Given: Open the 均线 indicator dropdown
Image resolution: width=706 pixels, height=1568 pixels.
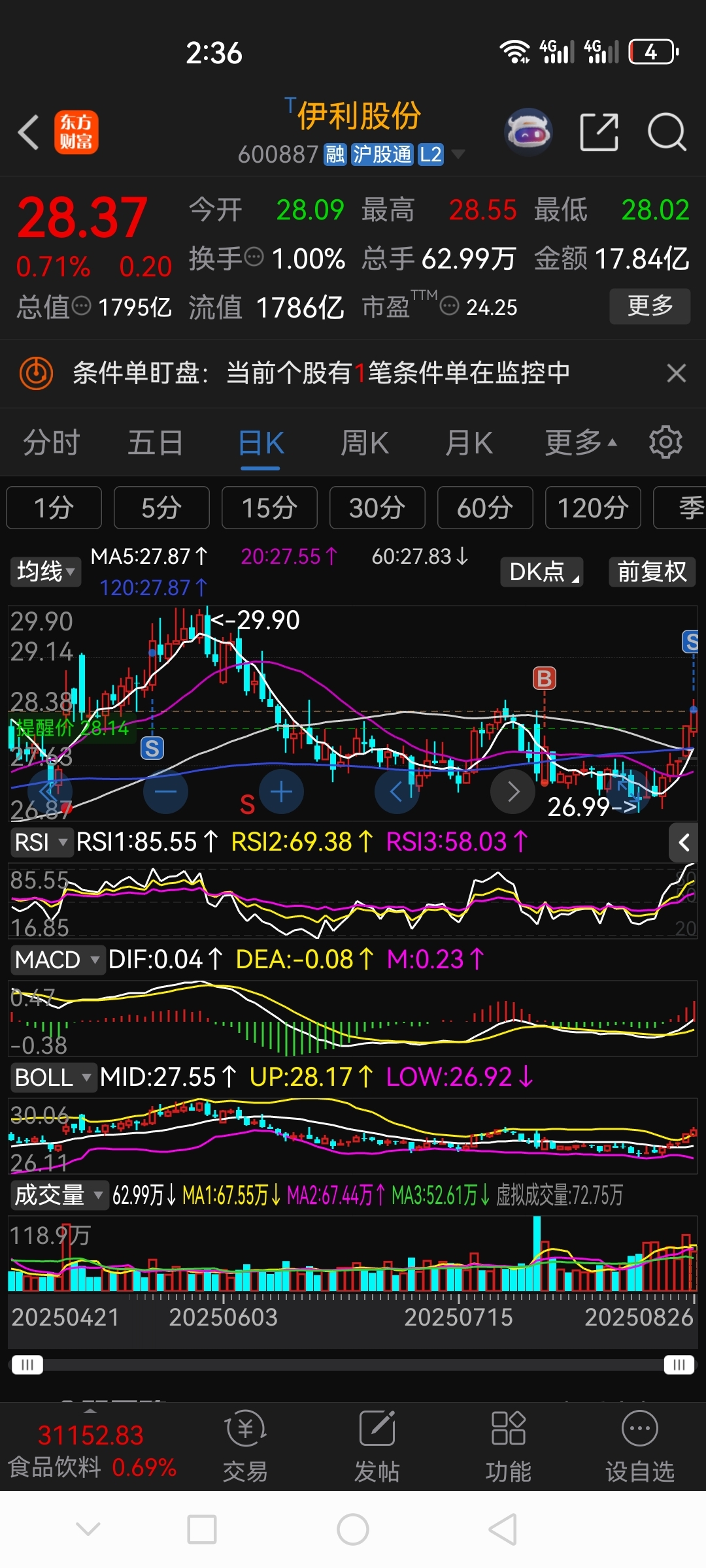Looking at the screenshot, I should [x=46, y=572].
